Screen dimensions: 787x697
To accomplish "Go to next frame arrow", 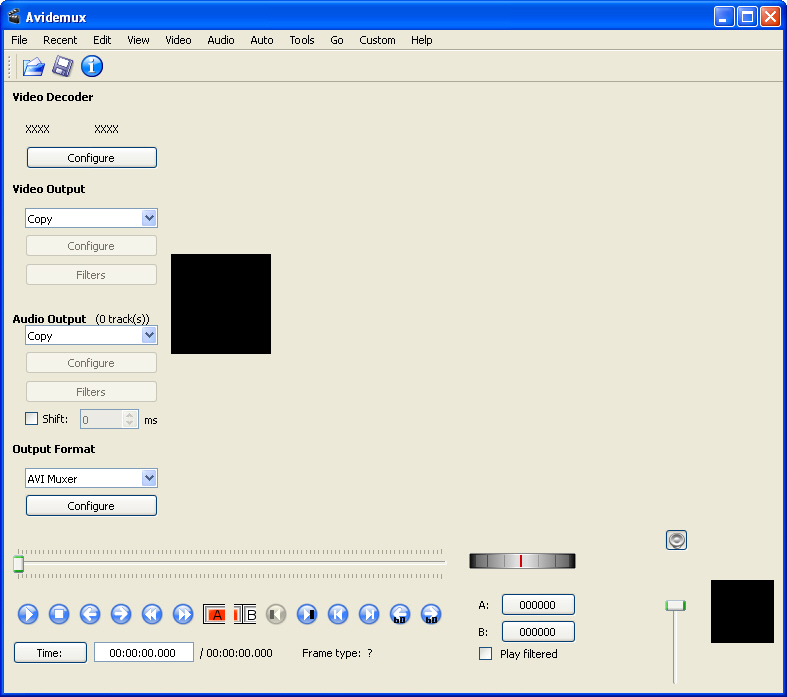I will click(121, 614).
